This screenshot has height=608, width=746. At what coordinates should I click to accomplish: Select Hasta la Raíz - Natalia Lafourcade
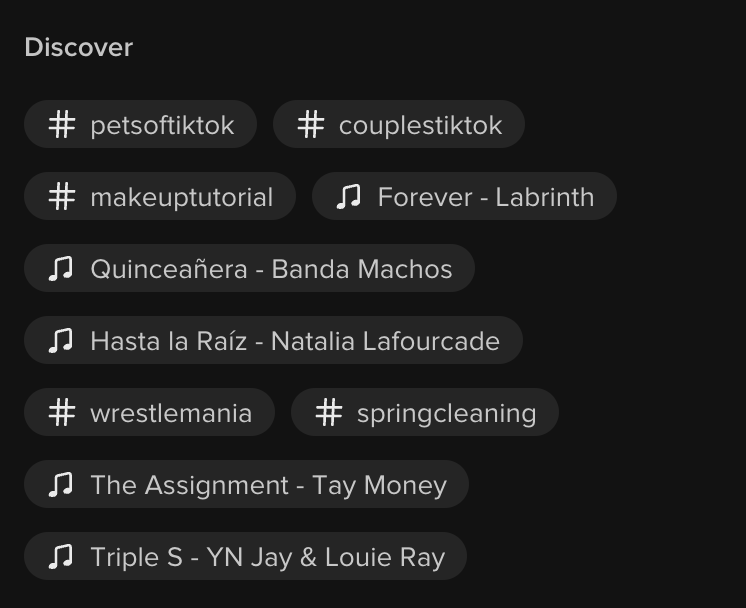click(x=294, y=341)
